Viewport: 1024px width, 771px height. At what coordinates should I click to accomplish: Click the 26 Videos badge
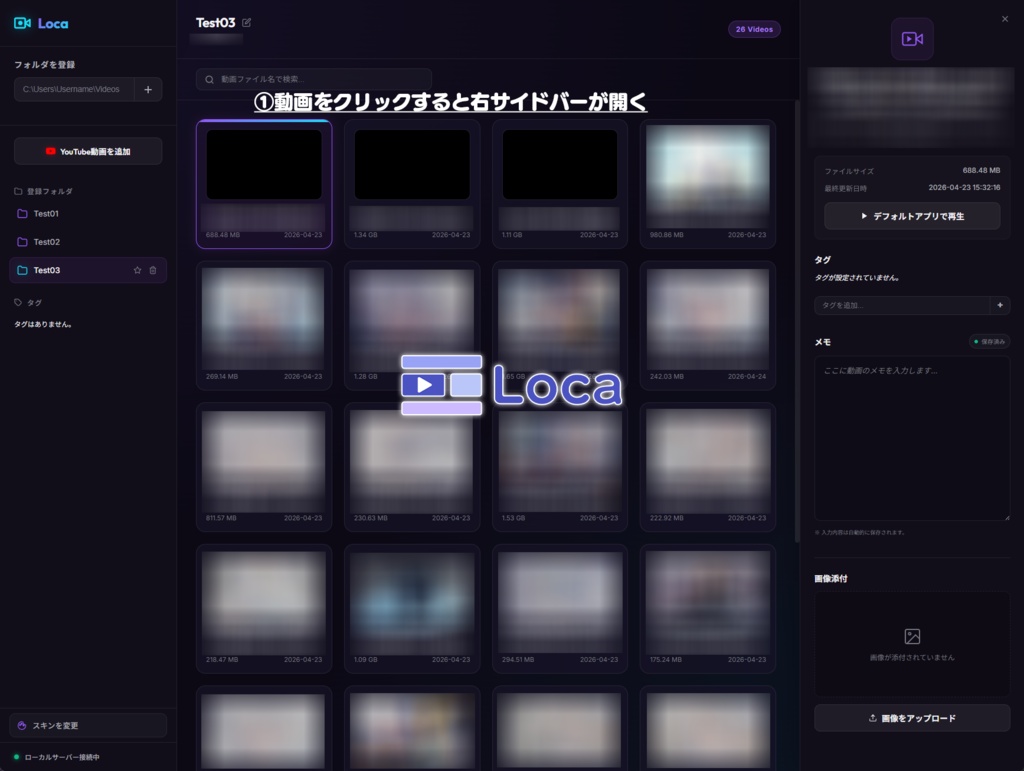754,29
